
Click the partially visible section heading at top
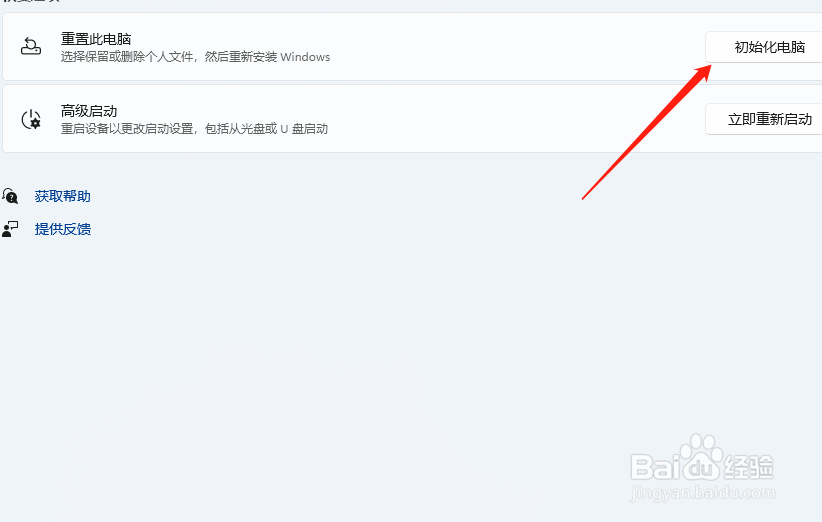point(31,1)
